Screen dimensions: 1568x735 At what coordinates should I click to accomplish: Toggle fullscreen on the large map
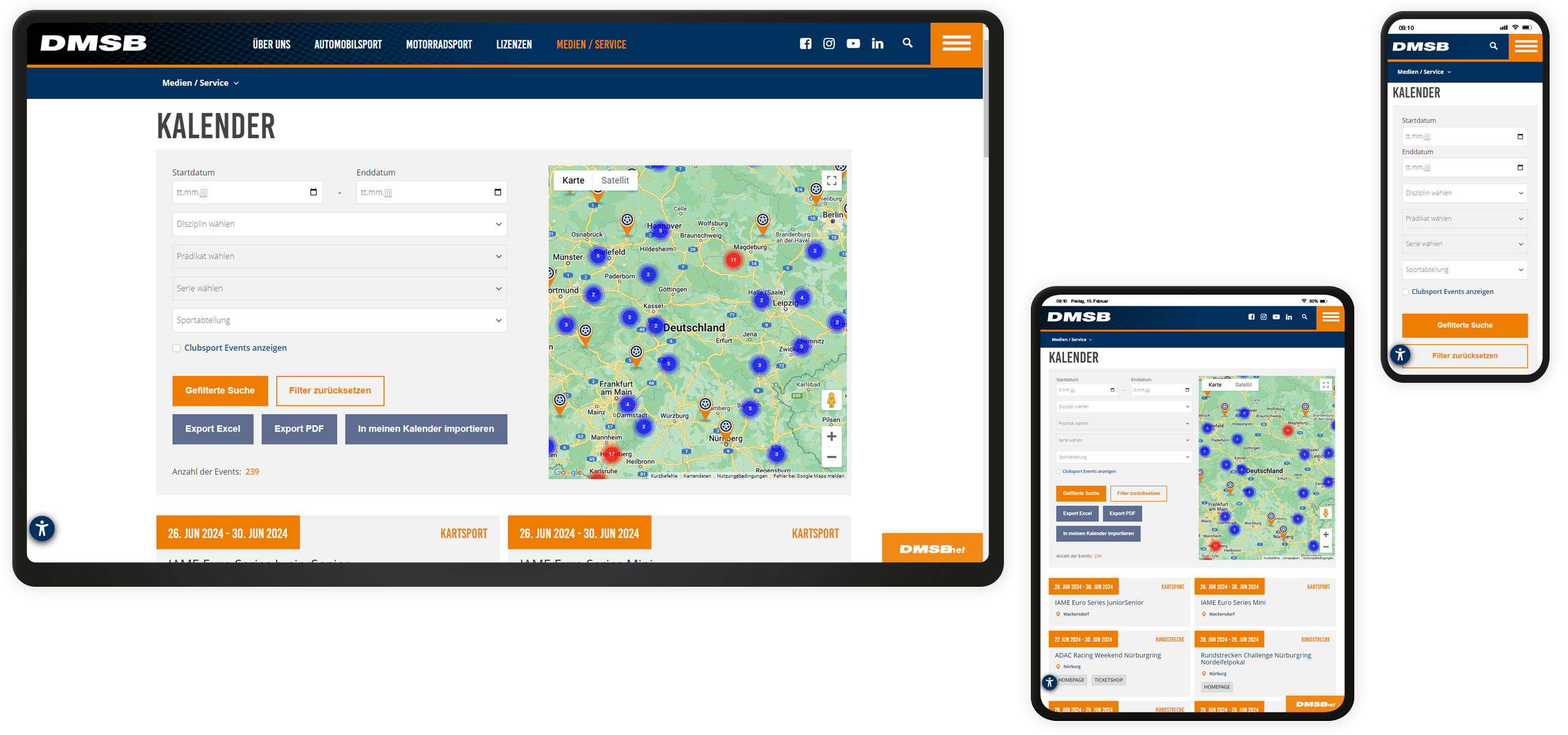[831, 181]
